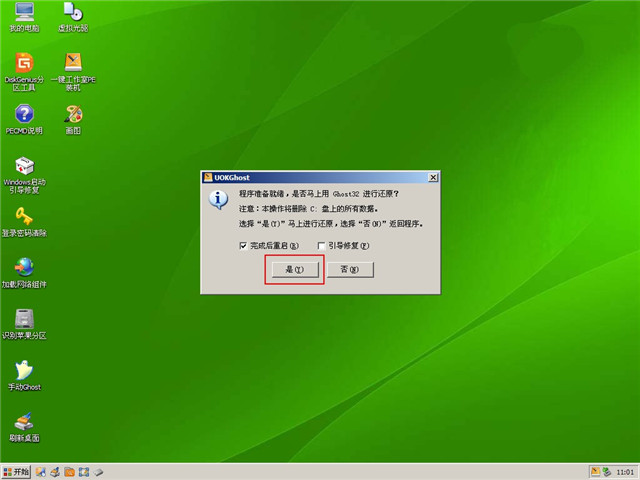
Task: Enable the 引导修复 checkbox
Action: (x=321, y=245)
